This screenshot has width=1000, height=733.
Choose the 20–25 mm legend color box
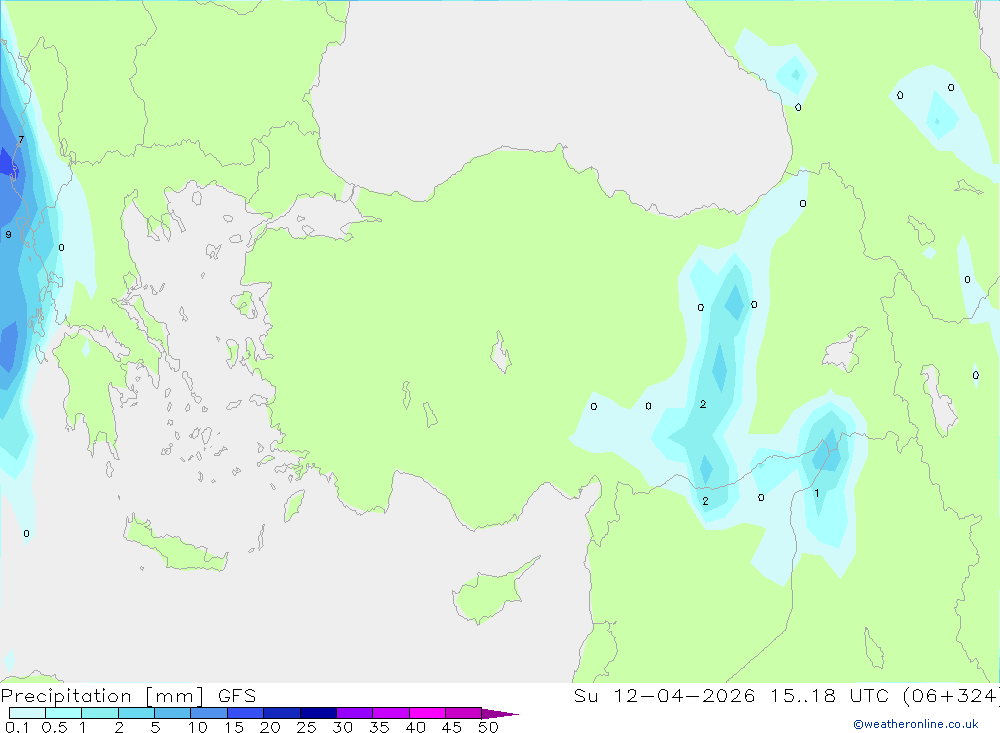pos(282,713)
